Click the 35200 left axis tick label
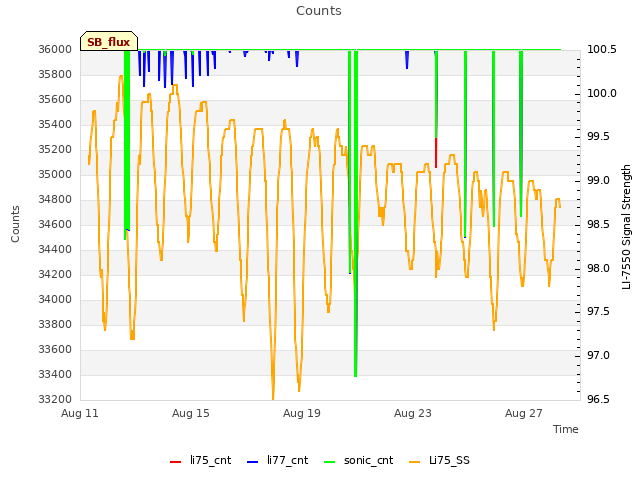This screenshot has width=640, height=480. coord(55,149)
